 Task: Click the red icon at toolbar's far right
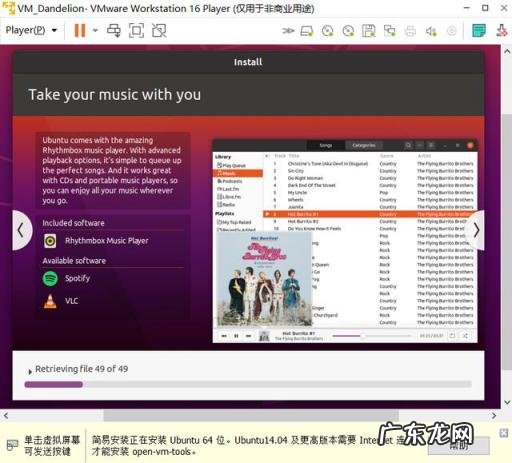click(502, 31)
